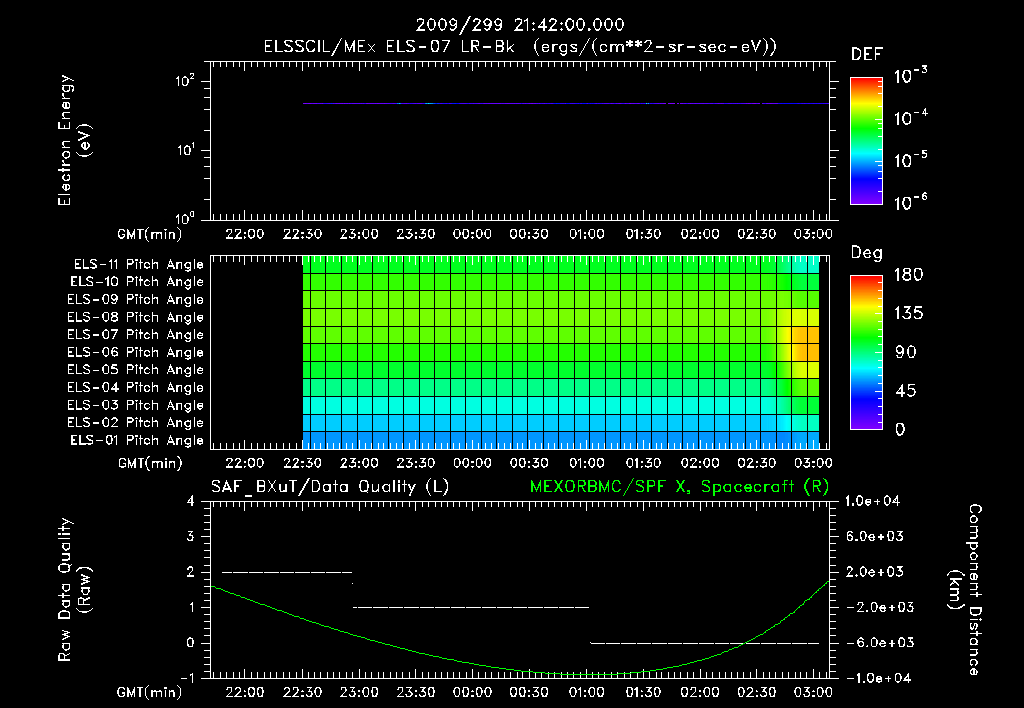Select the ELS-05 Pitch Angle row label

[x=136, y=370]
